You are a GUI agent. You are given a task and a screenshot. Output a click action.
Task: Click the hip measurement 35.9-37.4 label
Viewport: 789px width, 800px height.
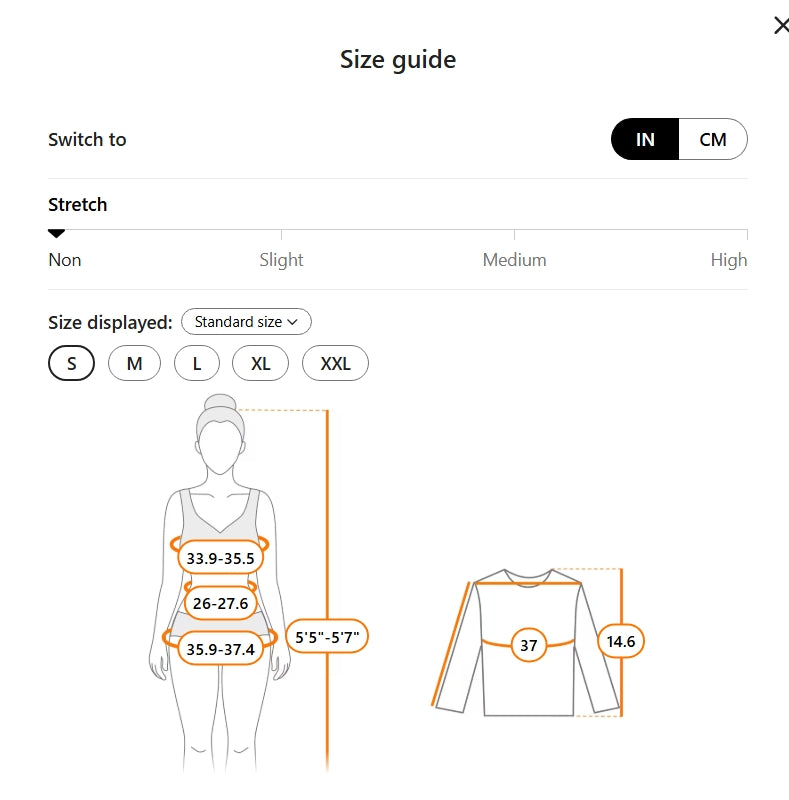(220, 649)
